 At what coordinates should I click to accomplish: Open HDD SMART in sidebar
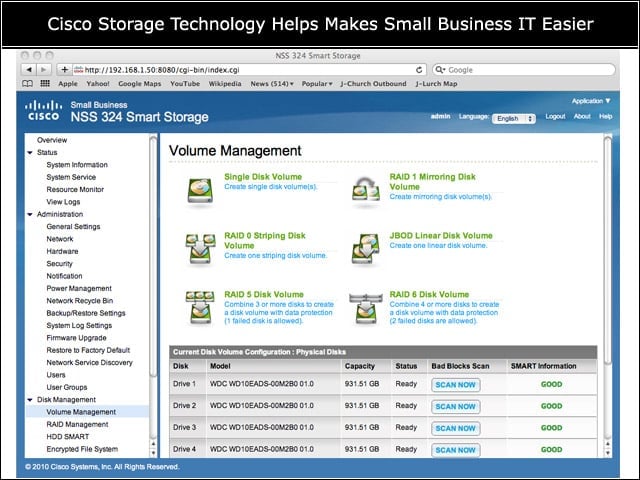coord(67,437)
